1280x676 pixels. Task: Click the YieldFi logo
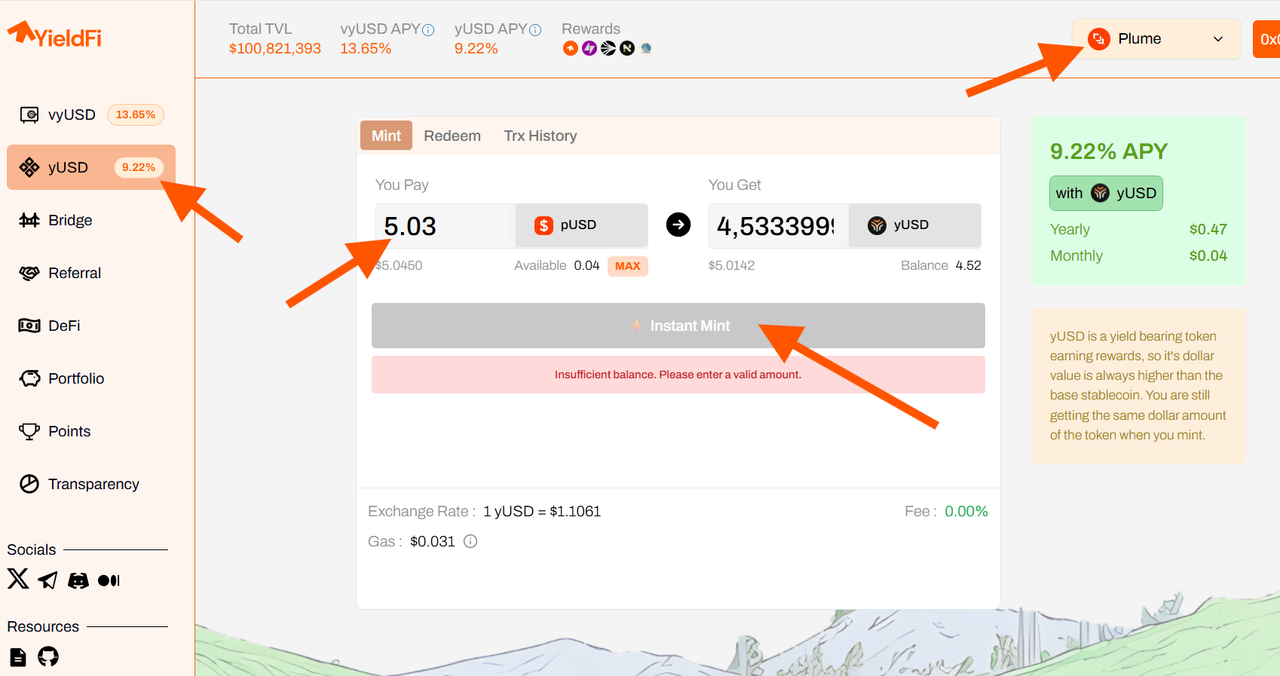click(54, 35)
